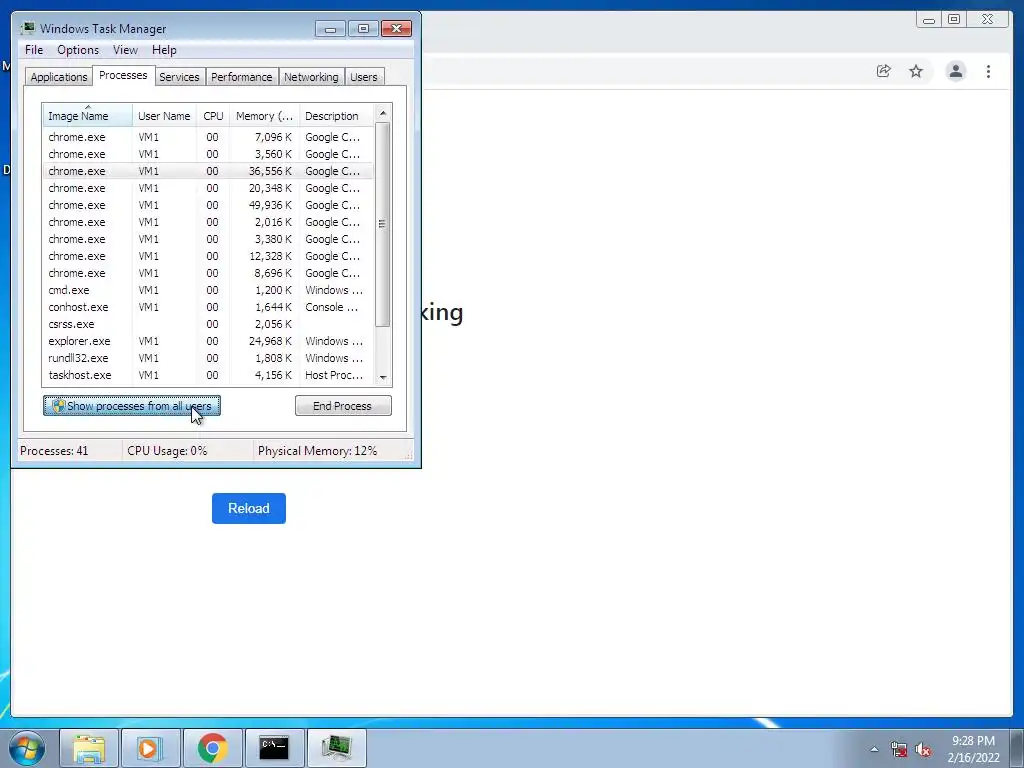Select chrome.exe using 36,556 K memory
Screen dimensions: 1024x768
tap(208, 171)
